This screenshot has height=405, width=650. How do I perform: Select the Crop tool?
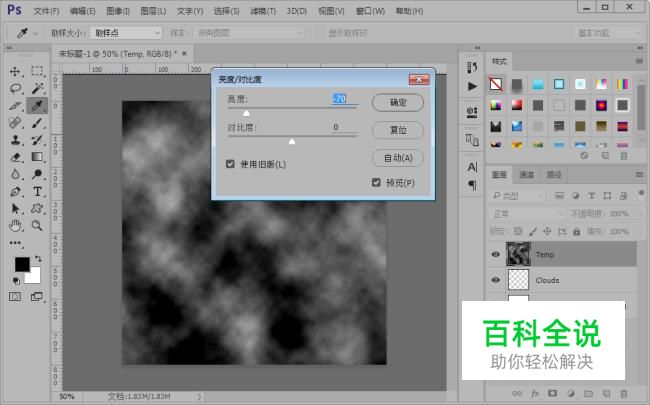[15, 106]
